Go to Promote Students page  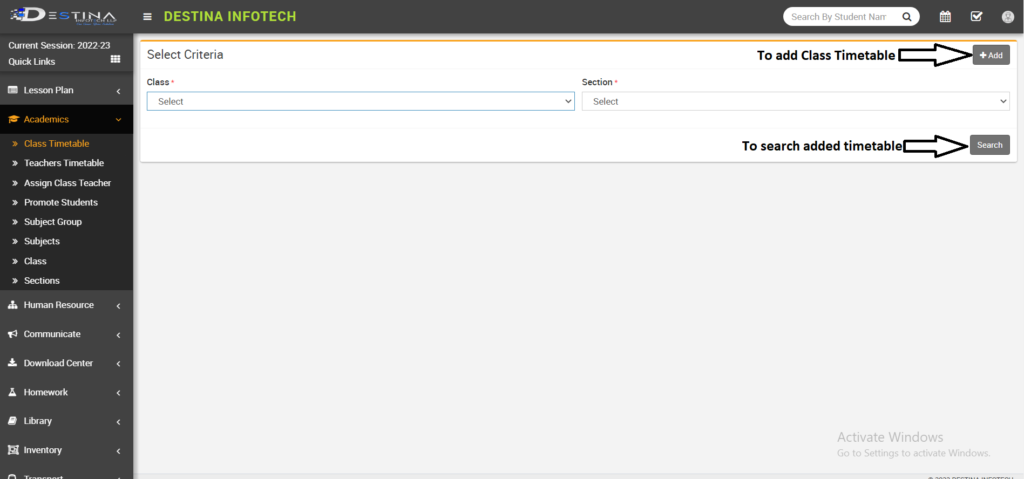click(x=60, y=202)
